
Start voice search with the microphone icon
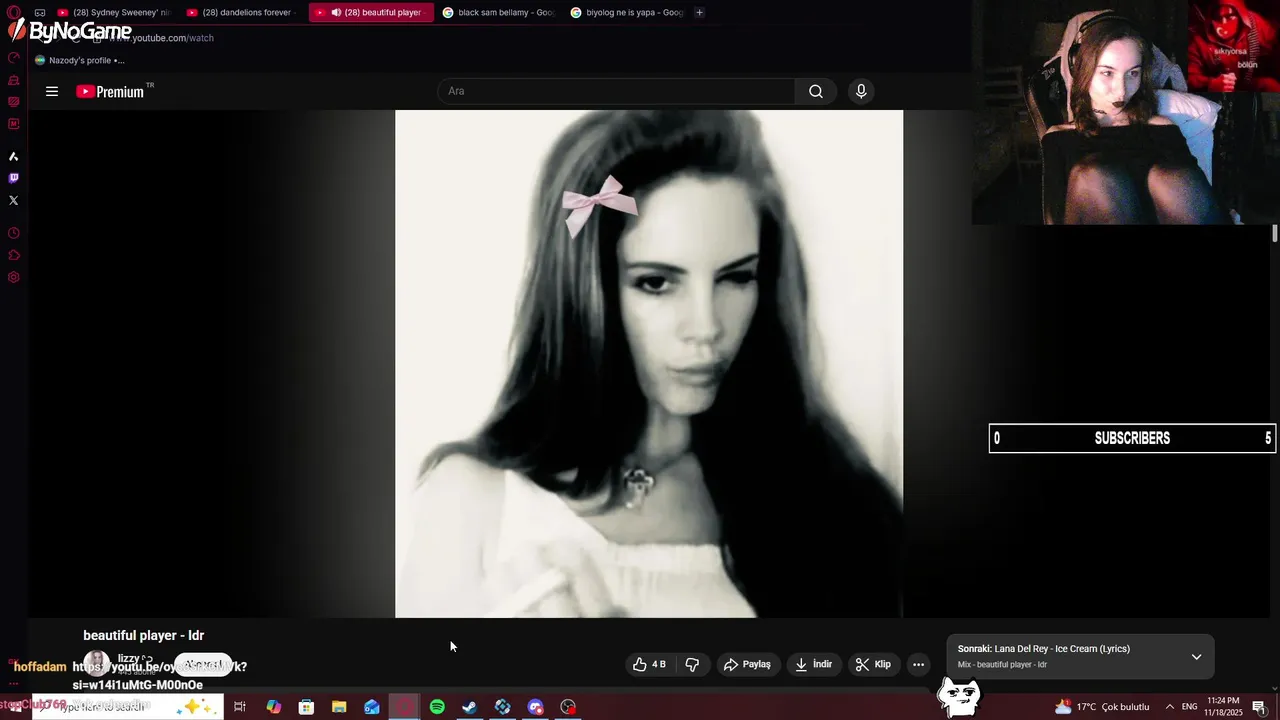click(x=861, y=91)
